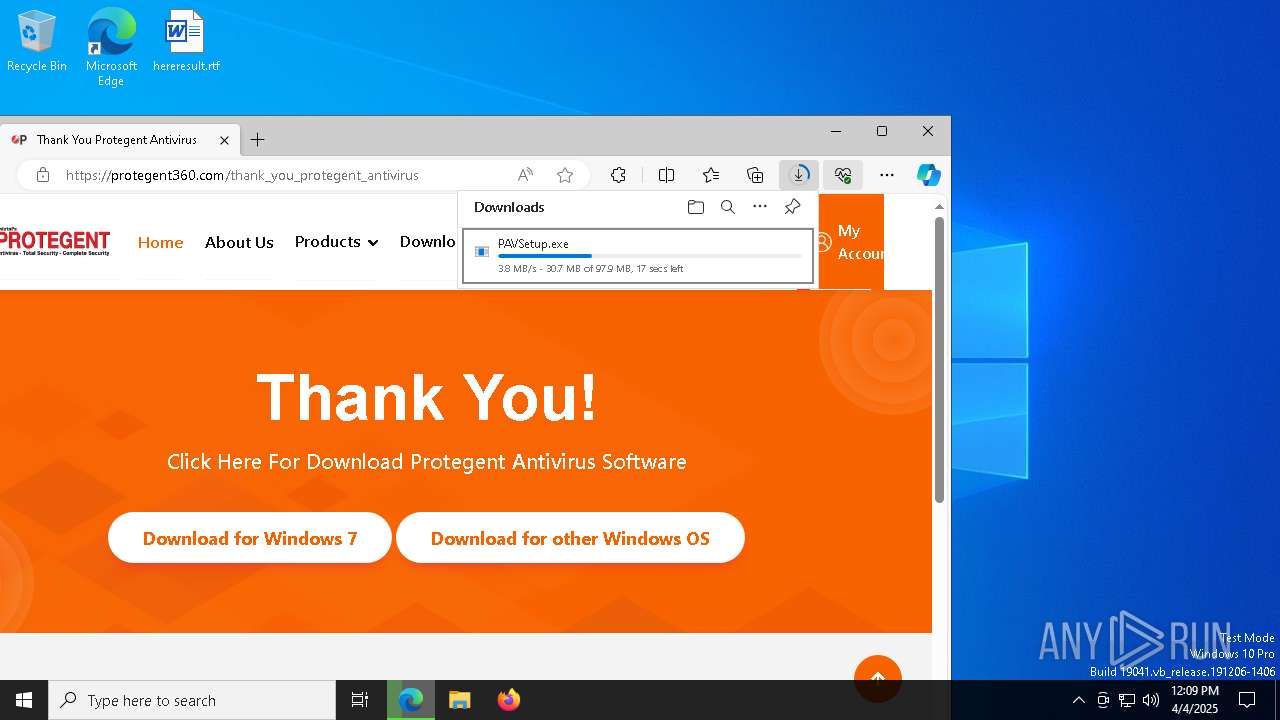Open more options in Downloads panel

pyautogui.click(x=760, y=207)
